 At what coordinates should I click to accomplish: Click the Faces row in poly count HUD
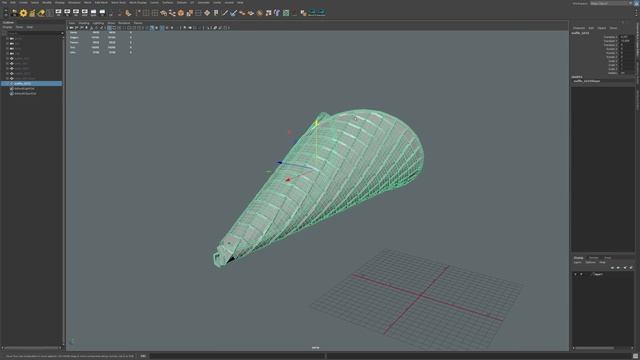(x=100, y=42)
